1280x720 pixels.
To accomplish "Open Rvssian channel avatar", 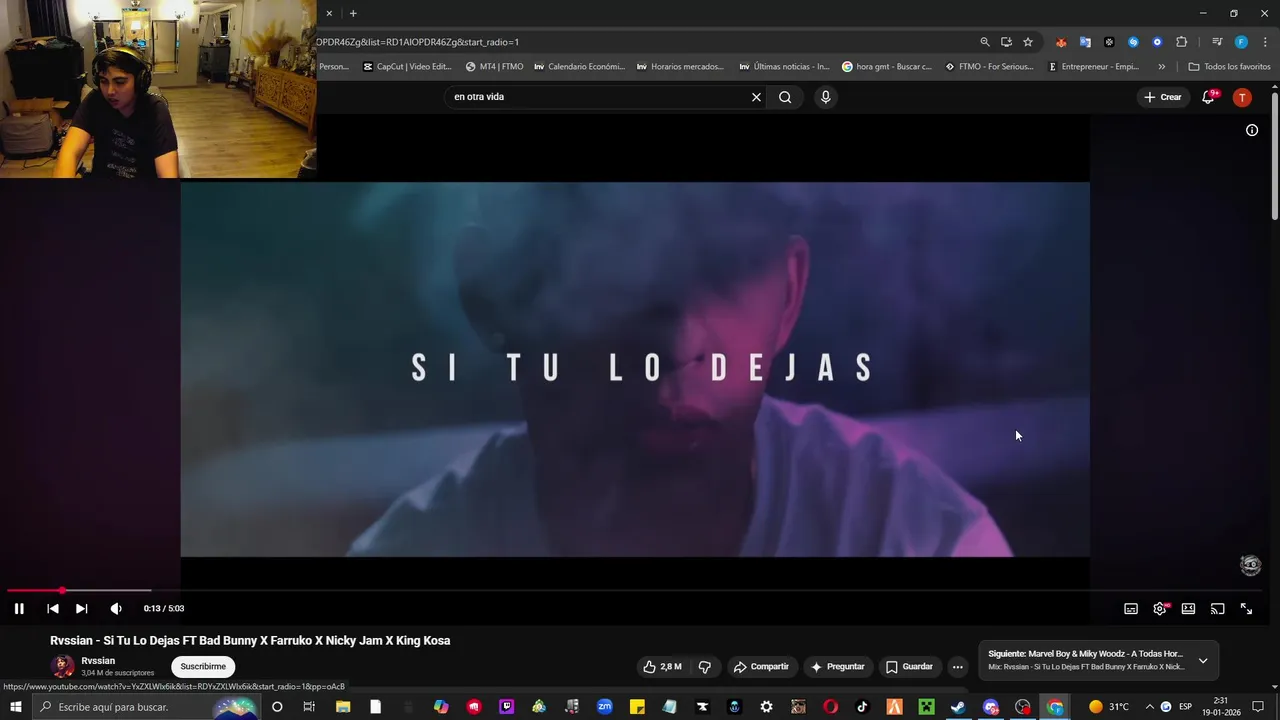I will pyautogui.click(x=62, y=666).
